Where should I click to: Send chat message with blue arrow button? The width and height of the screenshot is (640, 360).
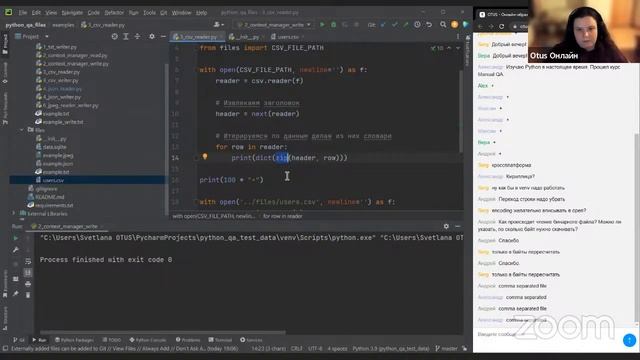[x=629, y=340]
